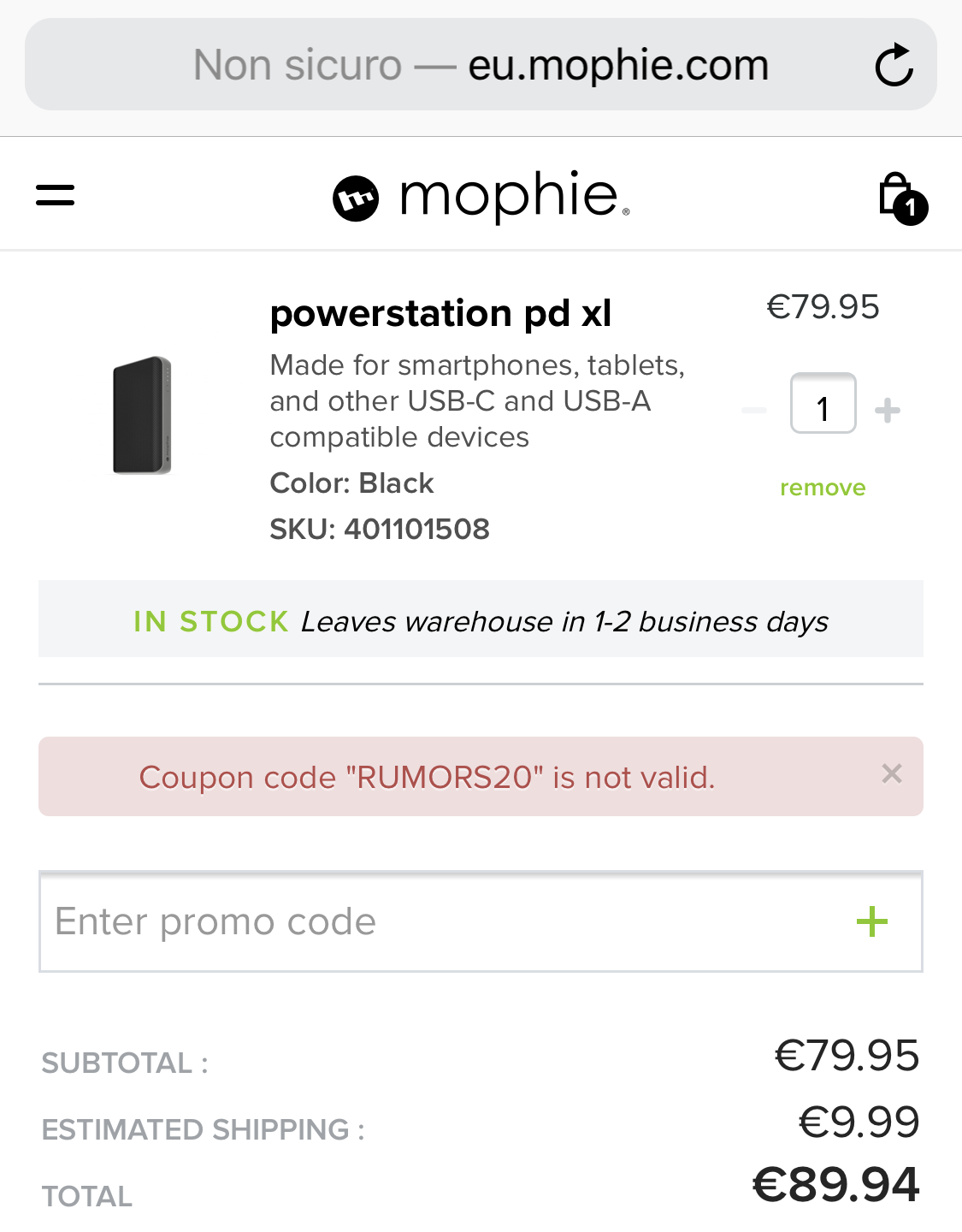Tap the €89.94 total amount

835,1185
